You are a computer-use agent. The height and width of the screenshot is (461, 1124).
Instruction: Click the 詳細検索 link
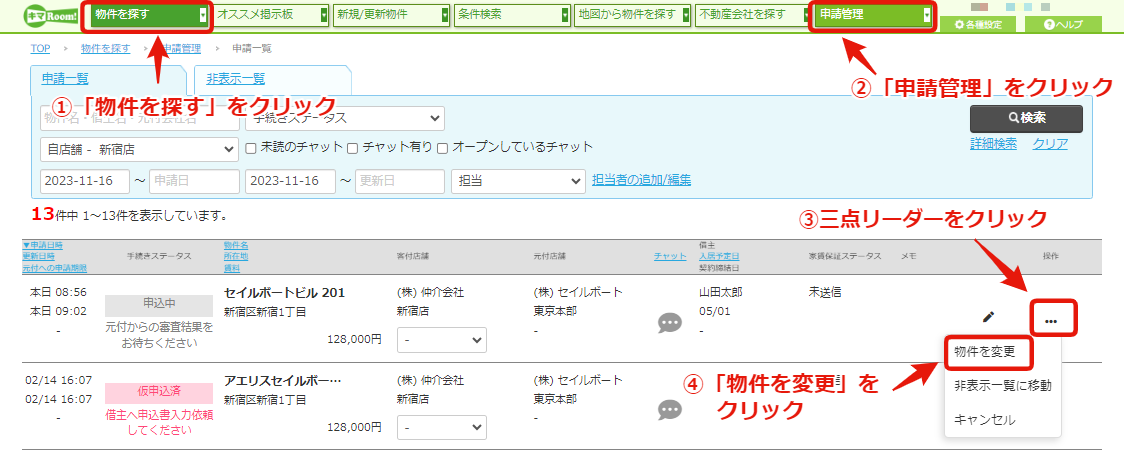(x=993, y=143)
